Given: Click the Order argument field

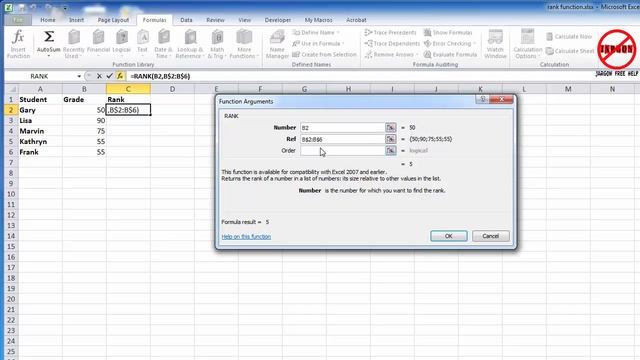Looking at the screenshot, I should click(342, 151).
